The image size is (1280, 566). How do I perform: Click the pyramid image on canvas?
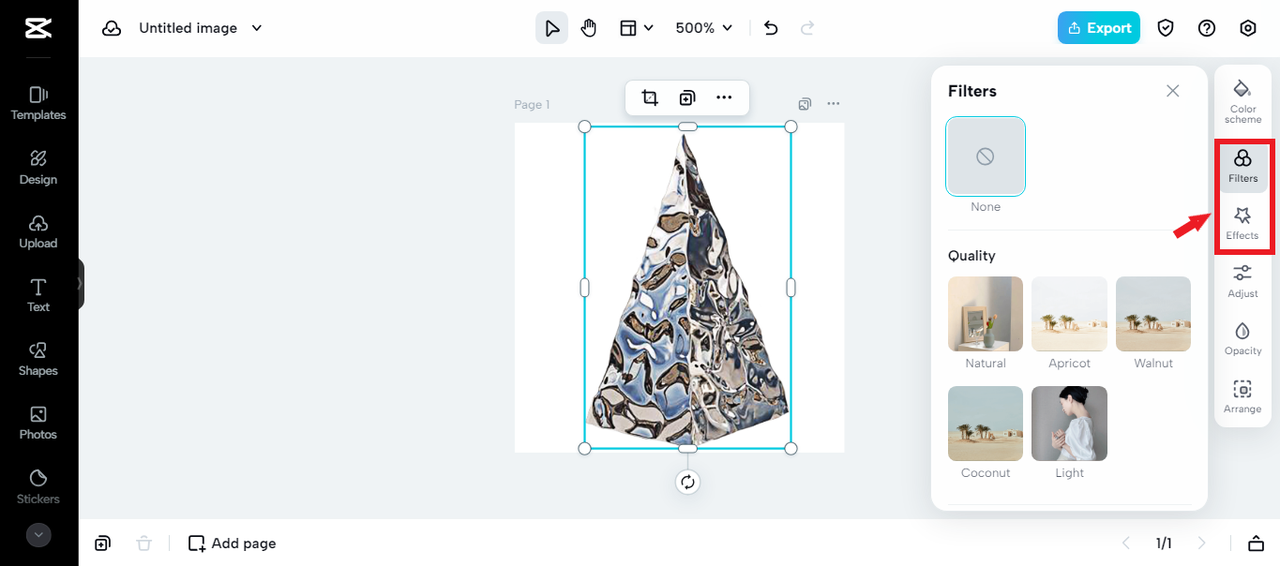coord(688,288)
